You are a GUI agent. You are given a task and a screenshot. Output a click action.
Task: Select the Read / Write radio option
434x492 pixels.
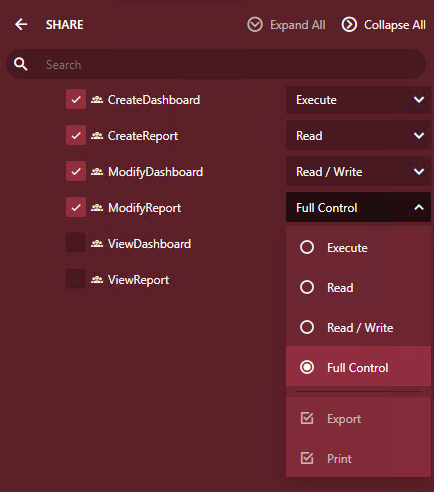click(x=307, y=327)
